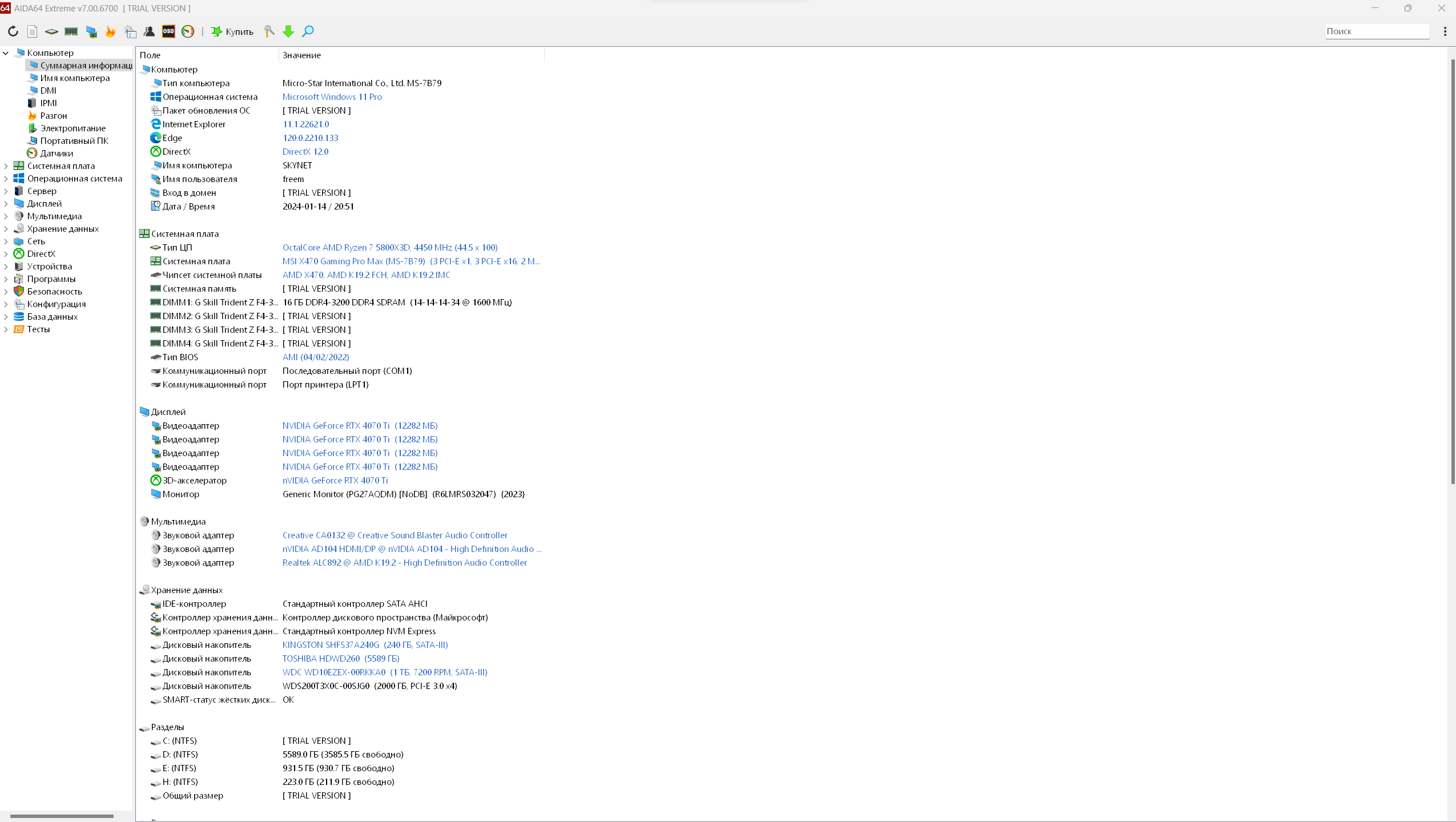The image size is (1456, 822).
Task: Expand the Системная плата tree node arrow
Action: click(x=6, y=166)
